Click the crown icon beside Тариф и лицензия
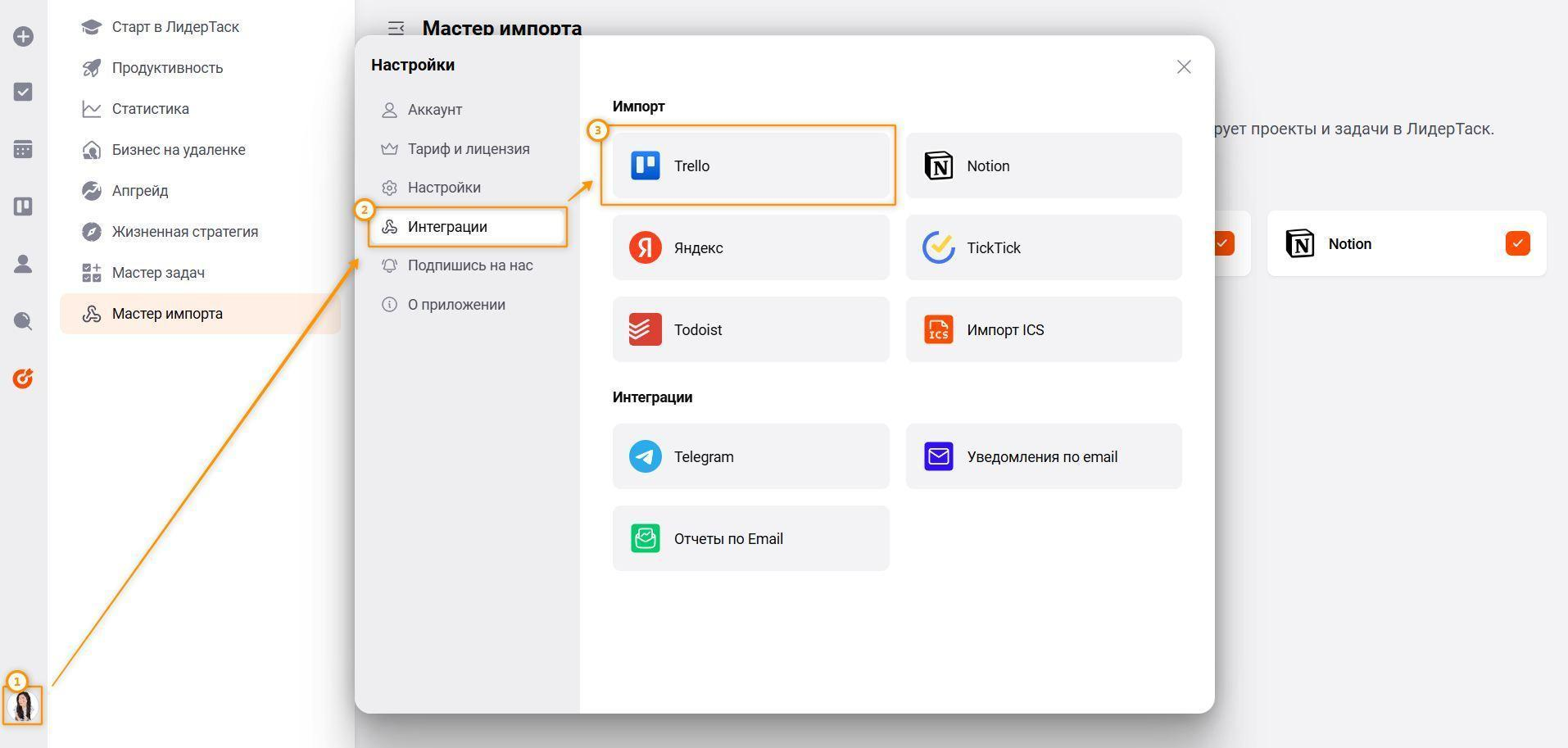Screen dimensions: 1568x748 pyautogui.click(x=390, y=149)
